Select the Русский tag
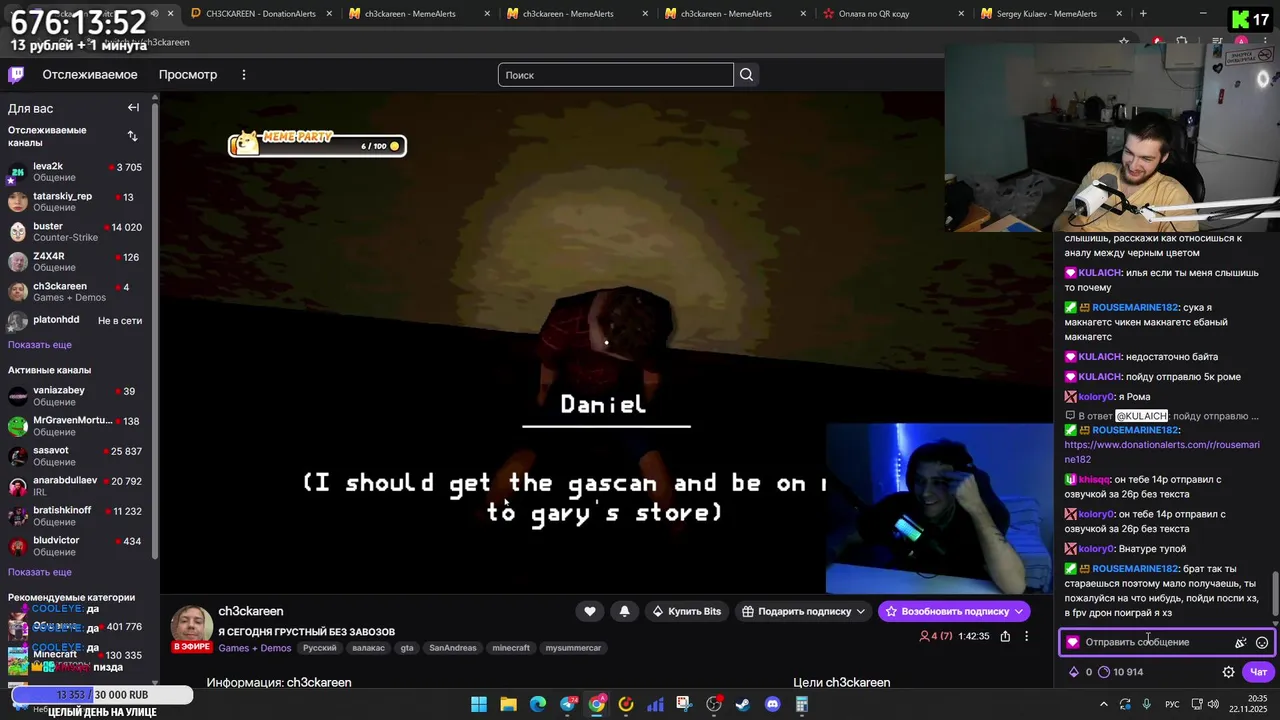The width and height of the screenshot is (1280, 720). point(320,648)
